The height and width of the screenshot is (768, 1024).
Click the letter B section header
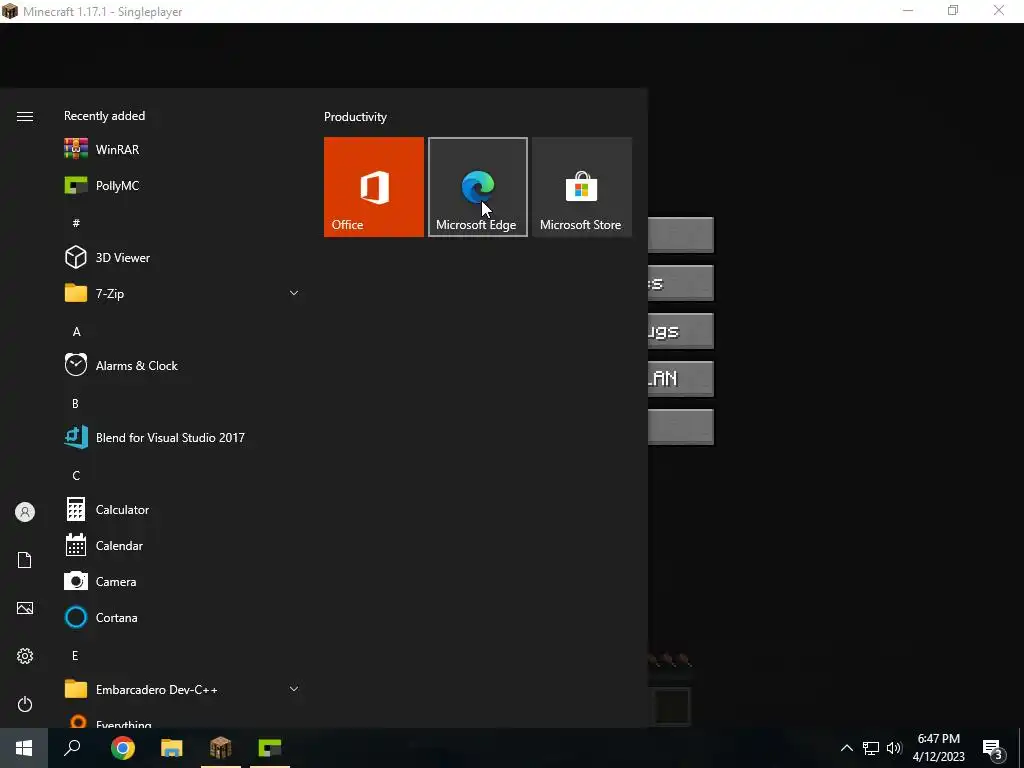pos(75,404)
